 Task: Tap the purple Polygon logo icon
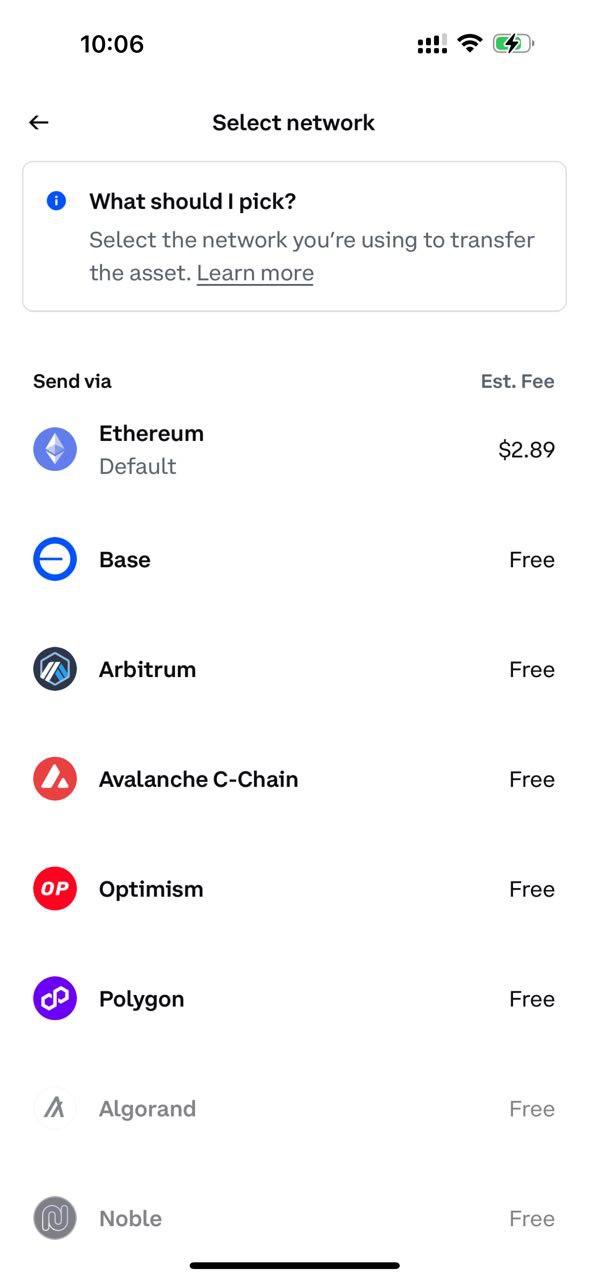[55, 999]
